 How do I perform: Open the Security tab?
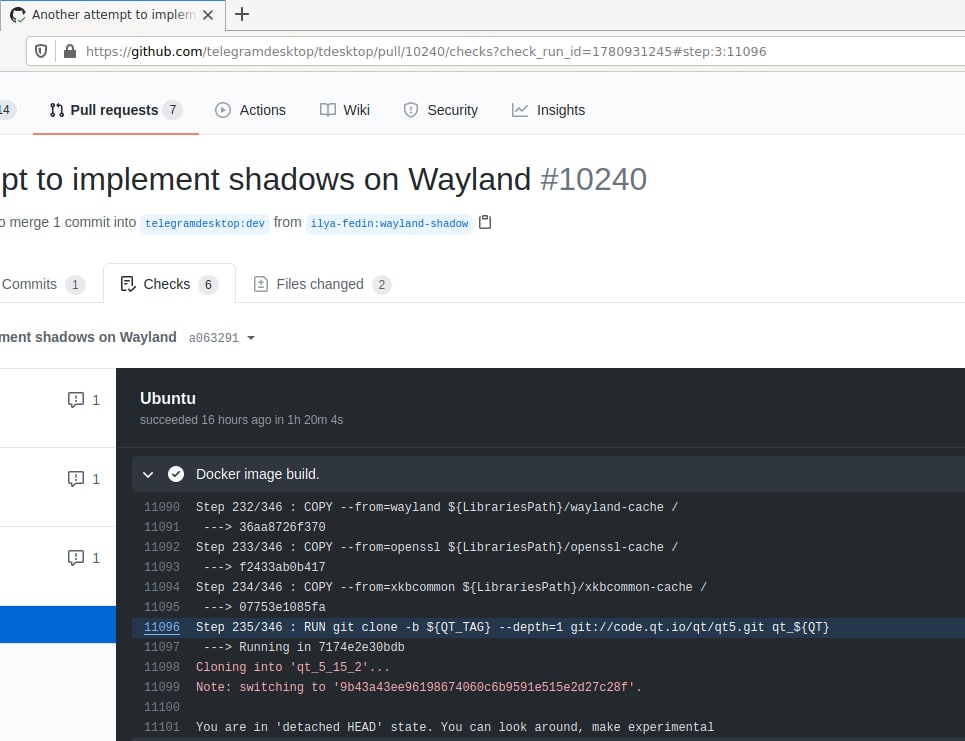point(440,110)
